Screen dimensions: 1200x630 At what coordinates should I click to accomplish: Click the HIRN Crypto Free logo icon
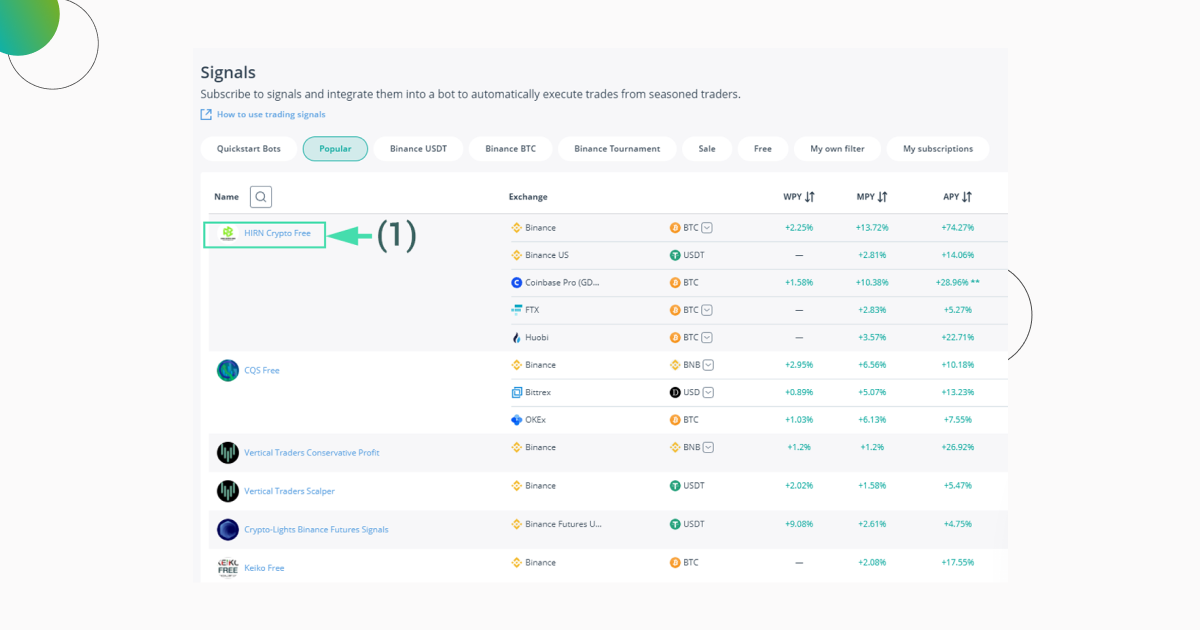point(228,233)
